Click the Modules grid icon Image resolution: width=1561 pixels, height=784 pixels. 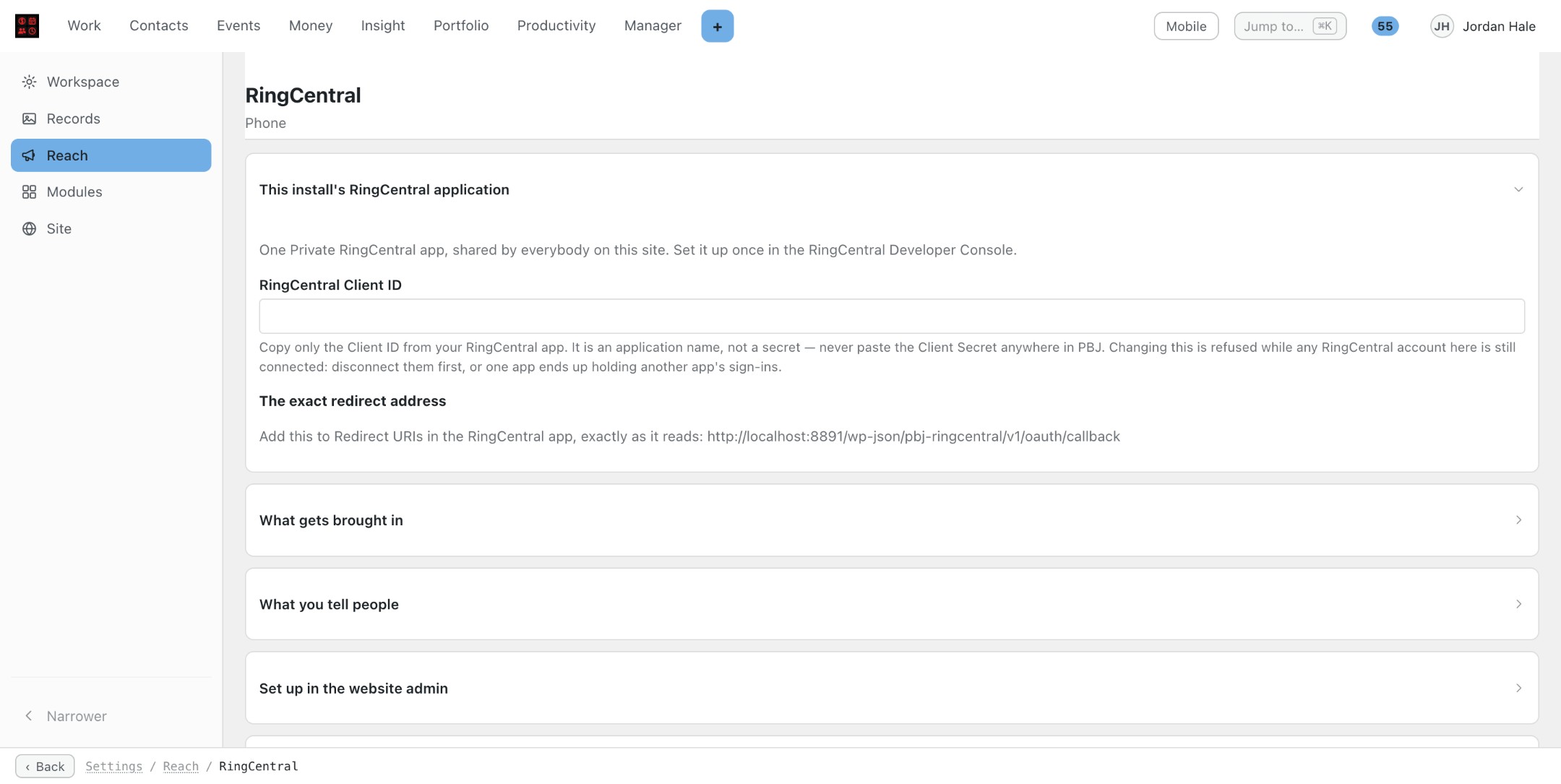click(29, 191)
